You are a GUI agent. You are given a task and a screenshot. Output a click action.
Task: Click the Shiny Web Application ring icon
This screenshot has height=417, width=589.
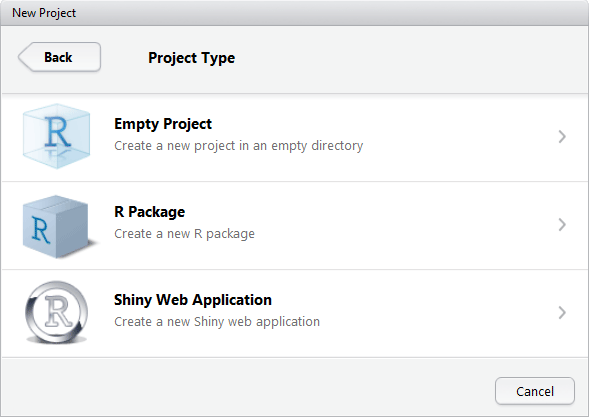[x=57, y=312]
